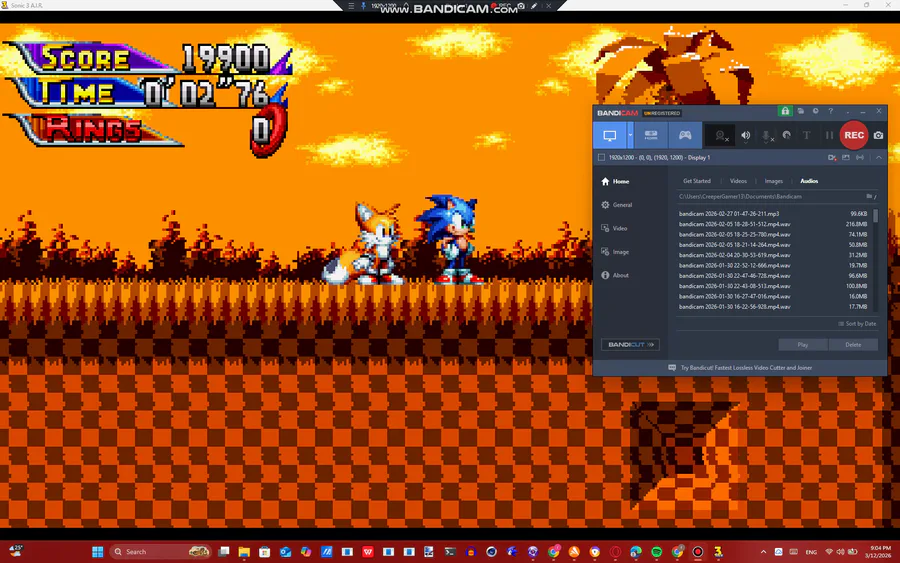This screenshot has height=563, width=900.
Task: Open the Windows Start menu
Action: [98, 552]
